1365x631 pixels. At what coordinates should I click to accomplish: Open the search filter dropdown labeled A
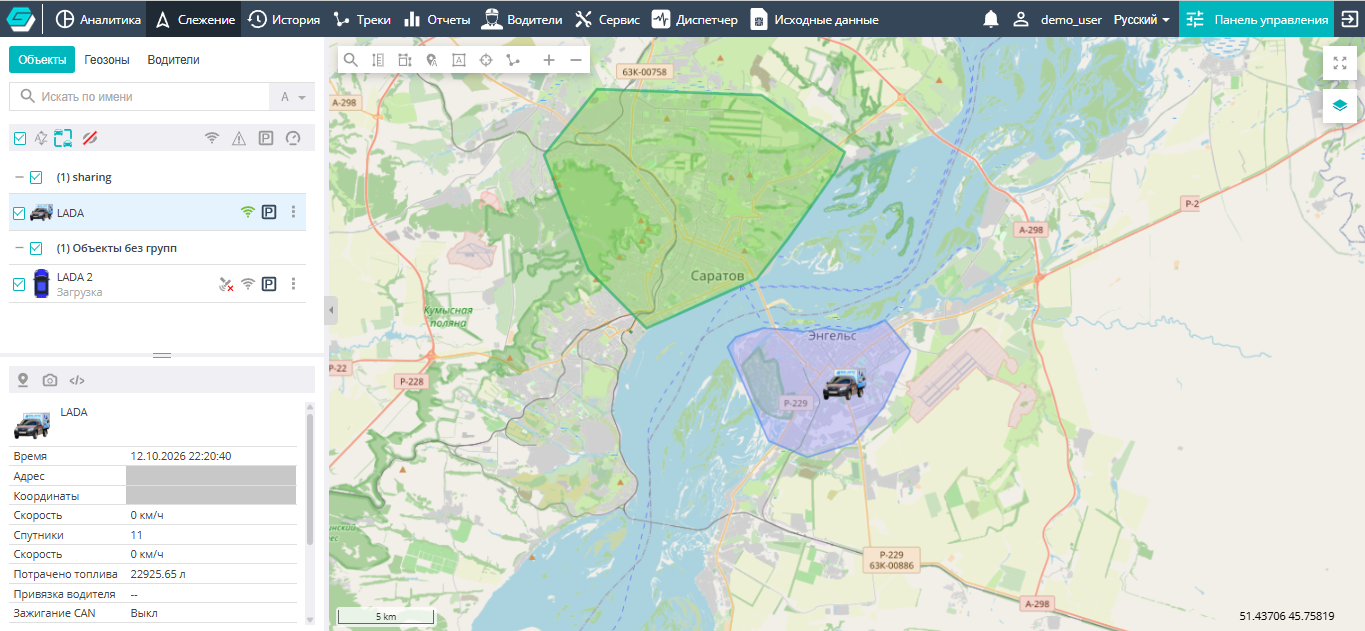[x=292, y=97]
